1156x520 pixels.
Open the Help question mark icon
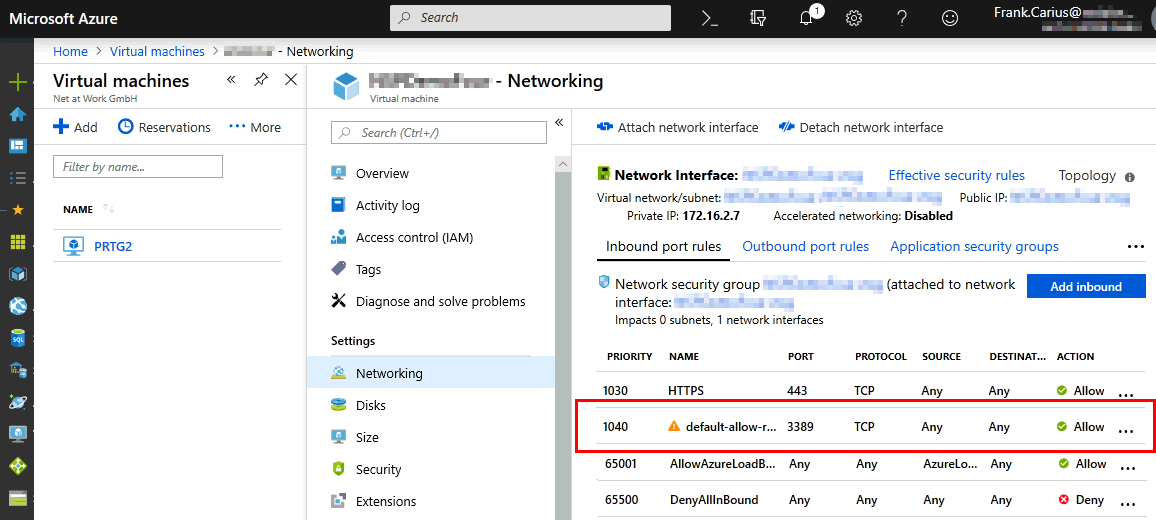(902, 18)
